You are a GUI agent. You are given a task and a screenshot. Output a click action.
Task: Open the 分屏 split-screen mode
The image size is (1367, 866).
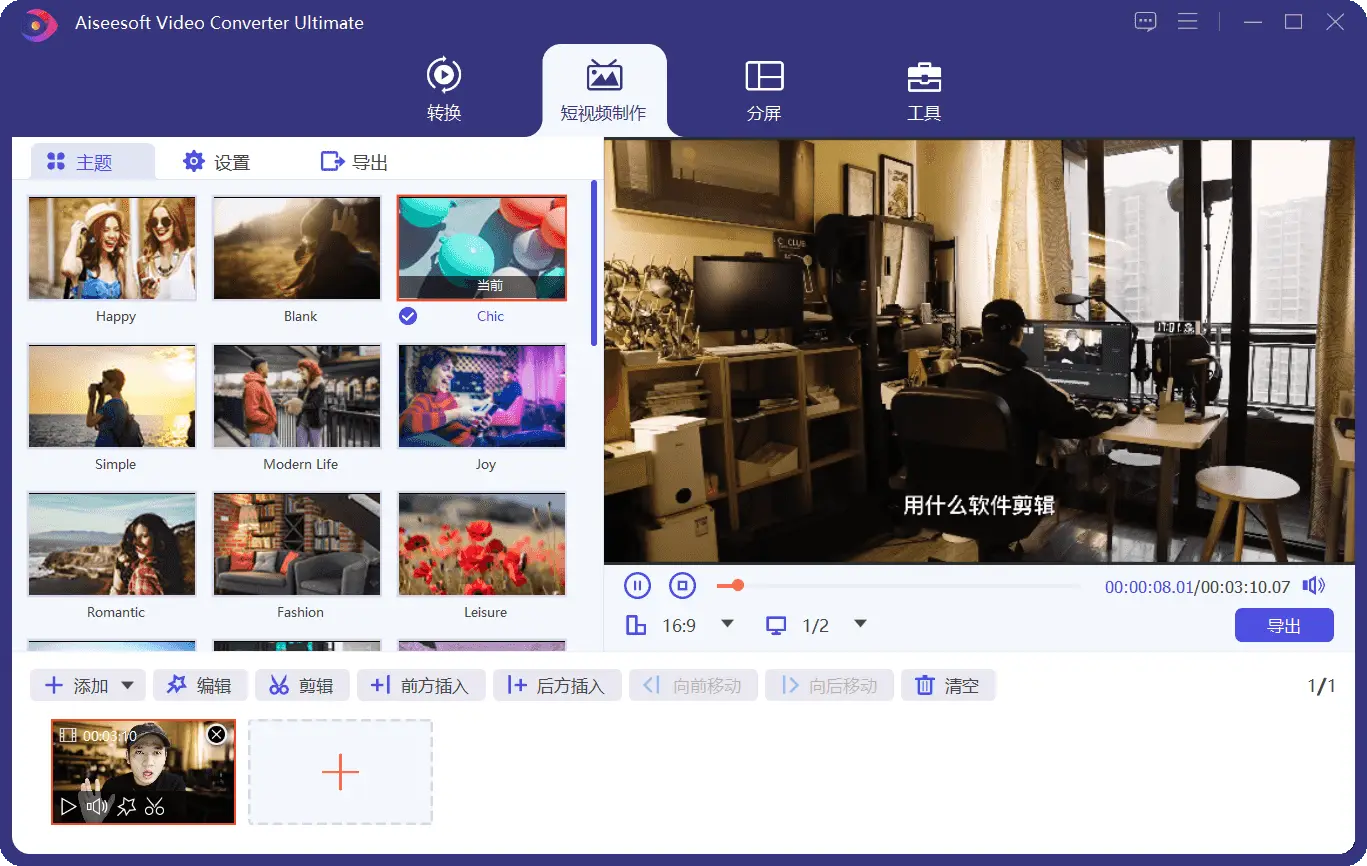pyautogui.click(x=763, y=90)
